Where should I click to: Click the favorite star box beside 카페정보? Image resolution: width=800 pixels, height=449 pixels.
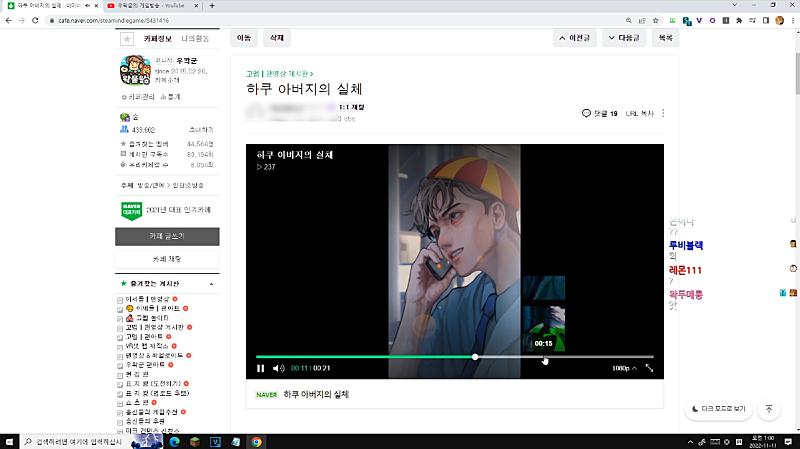127,39
